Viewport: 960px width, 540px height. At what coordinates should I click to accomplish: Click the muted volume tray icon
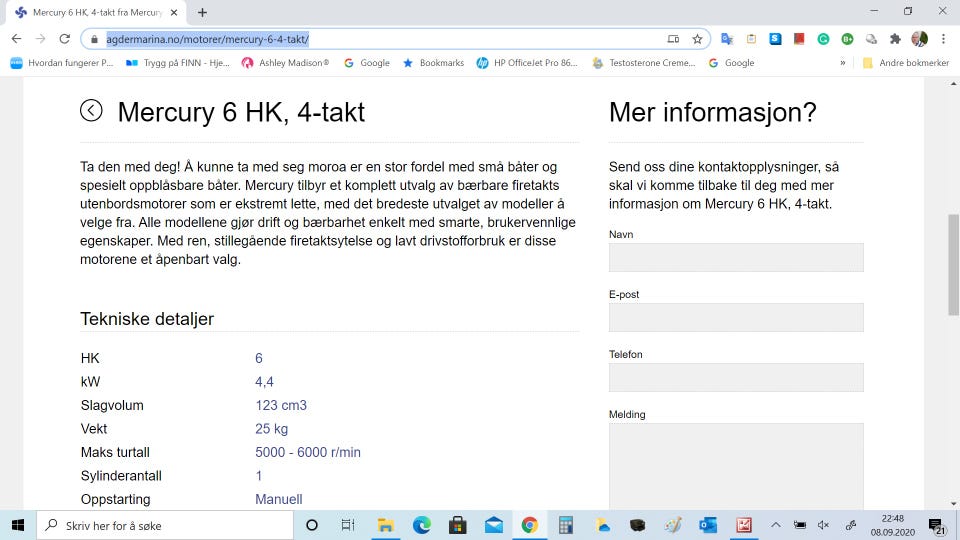(x=823, y=525)
